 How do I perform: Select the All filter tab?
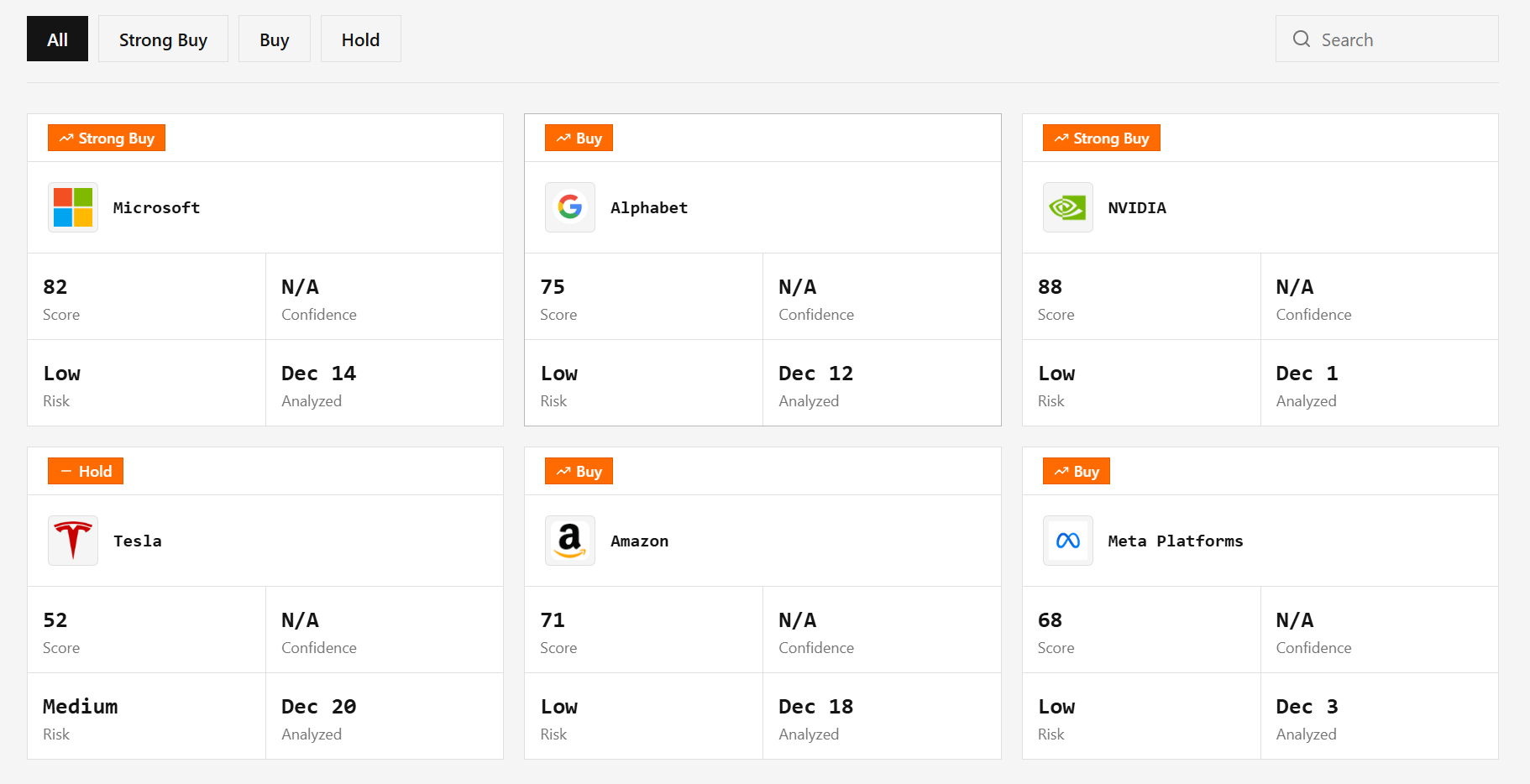(57, 39)
